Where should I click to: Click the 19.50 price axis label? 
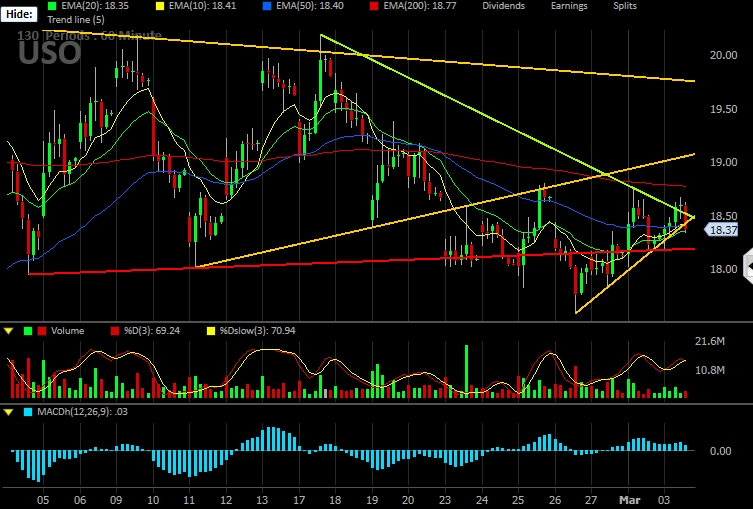click(724, 109)
